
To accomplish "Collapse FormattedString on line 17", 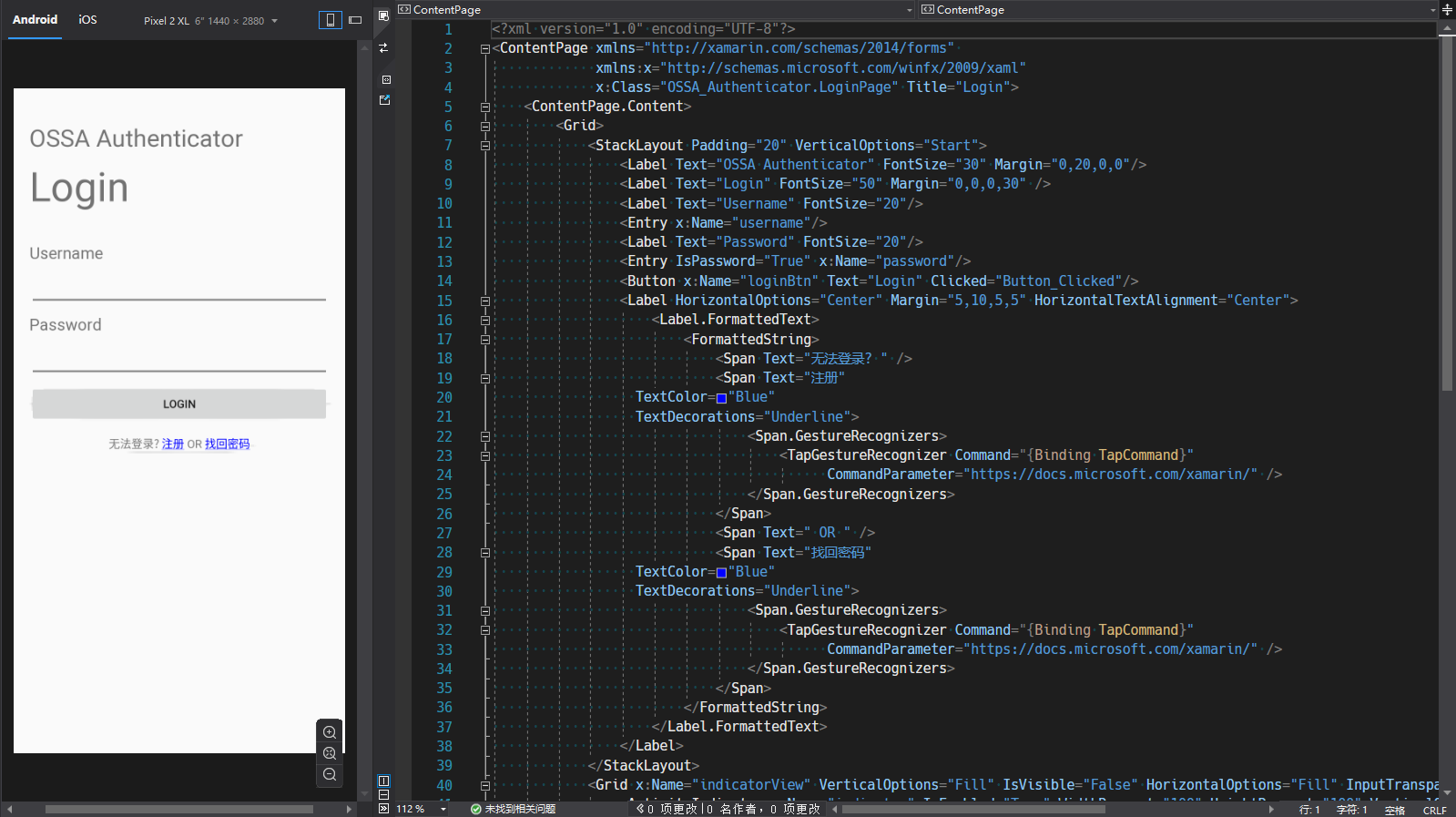I will (485, 340).
